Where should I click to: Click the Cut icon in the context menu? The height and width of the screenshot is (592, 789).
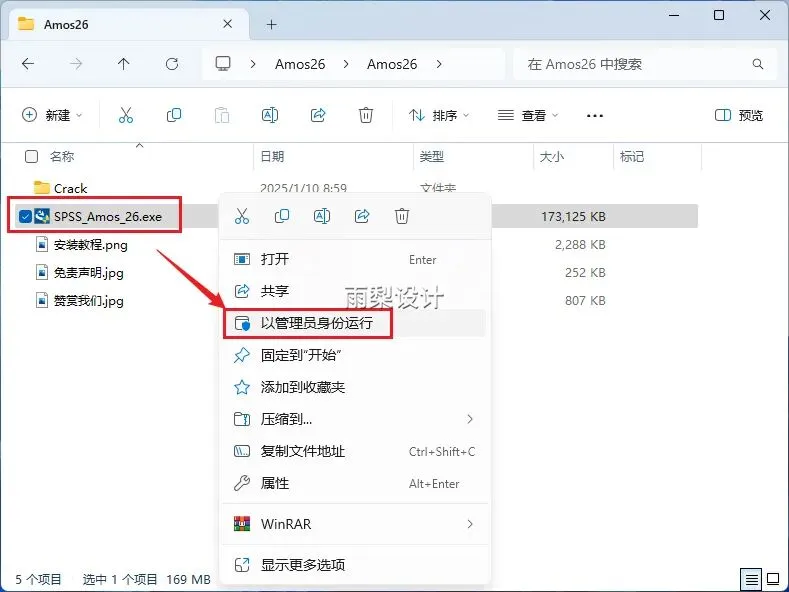[242, 216]
